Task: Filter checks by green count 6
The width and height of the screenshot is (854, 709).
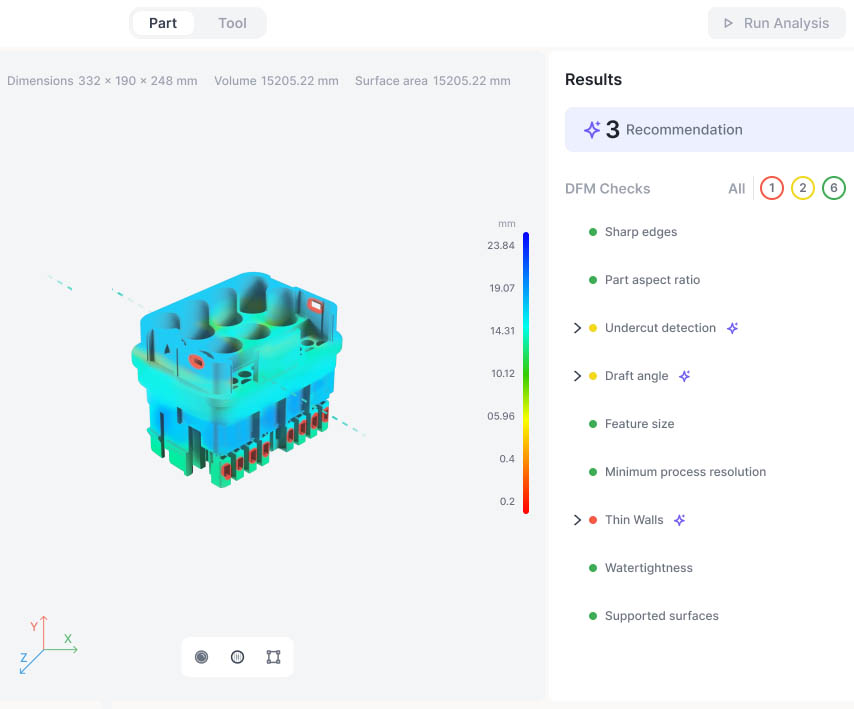Action: click(x=834, y=188)
